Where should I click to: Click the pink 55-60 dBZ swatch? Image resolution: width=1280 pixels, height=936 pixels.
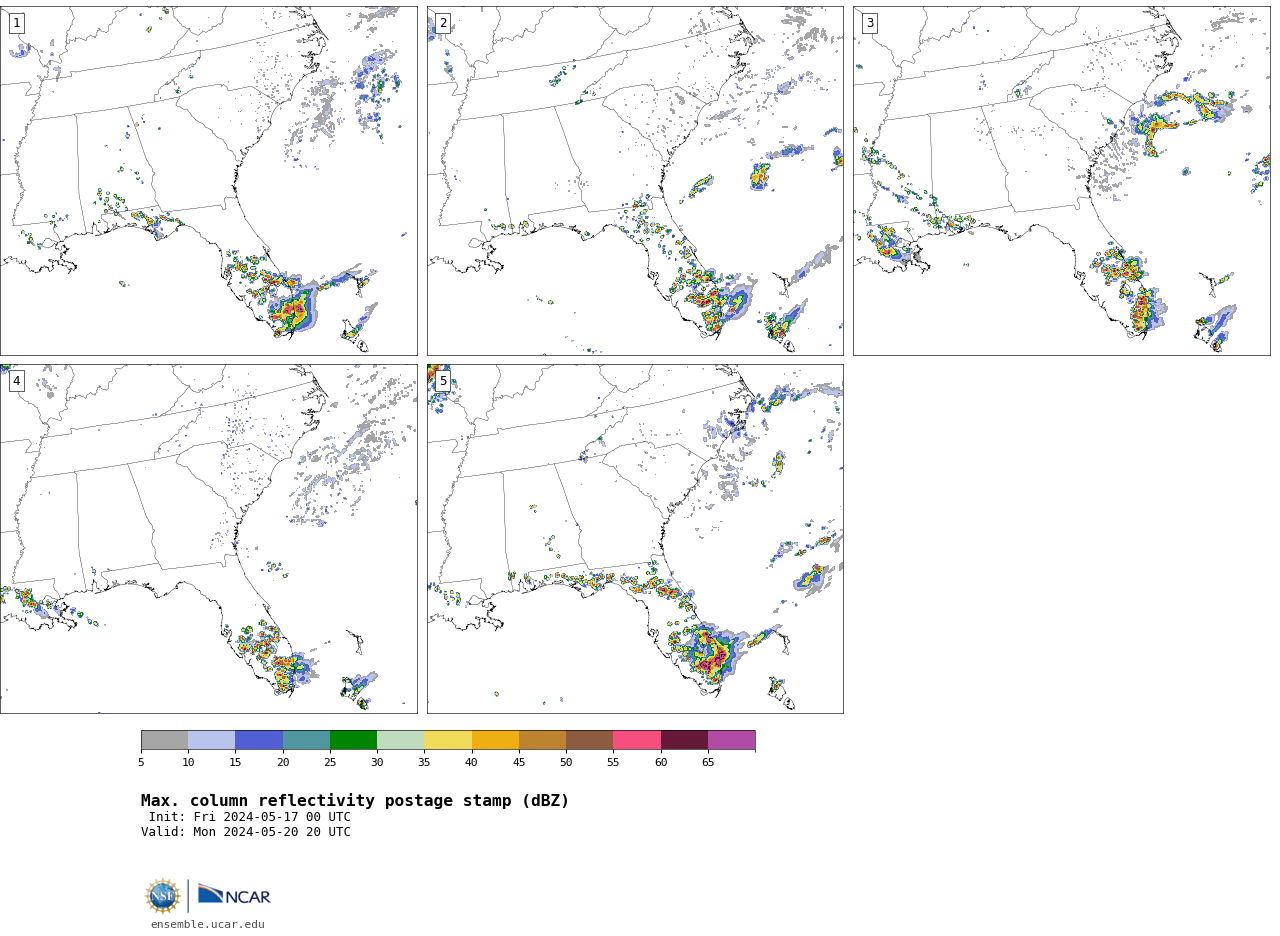tap(637, 740)
